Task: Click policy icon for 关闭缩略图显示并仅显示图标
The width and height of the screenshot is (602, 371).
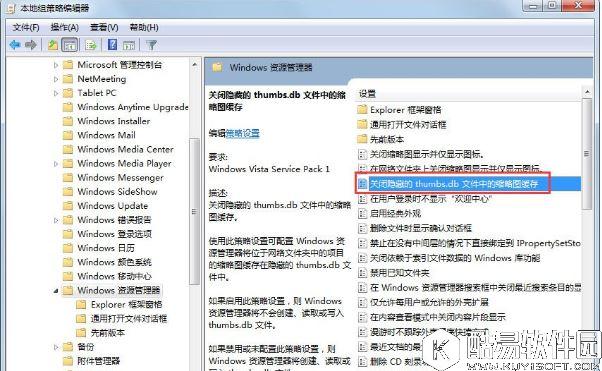Action: point(362,154)
